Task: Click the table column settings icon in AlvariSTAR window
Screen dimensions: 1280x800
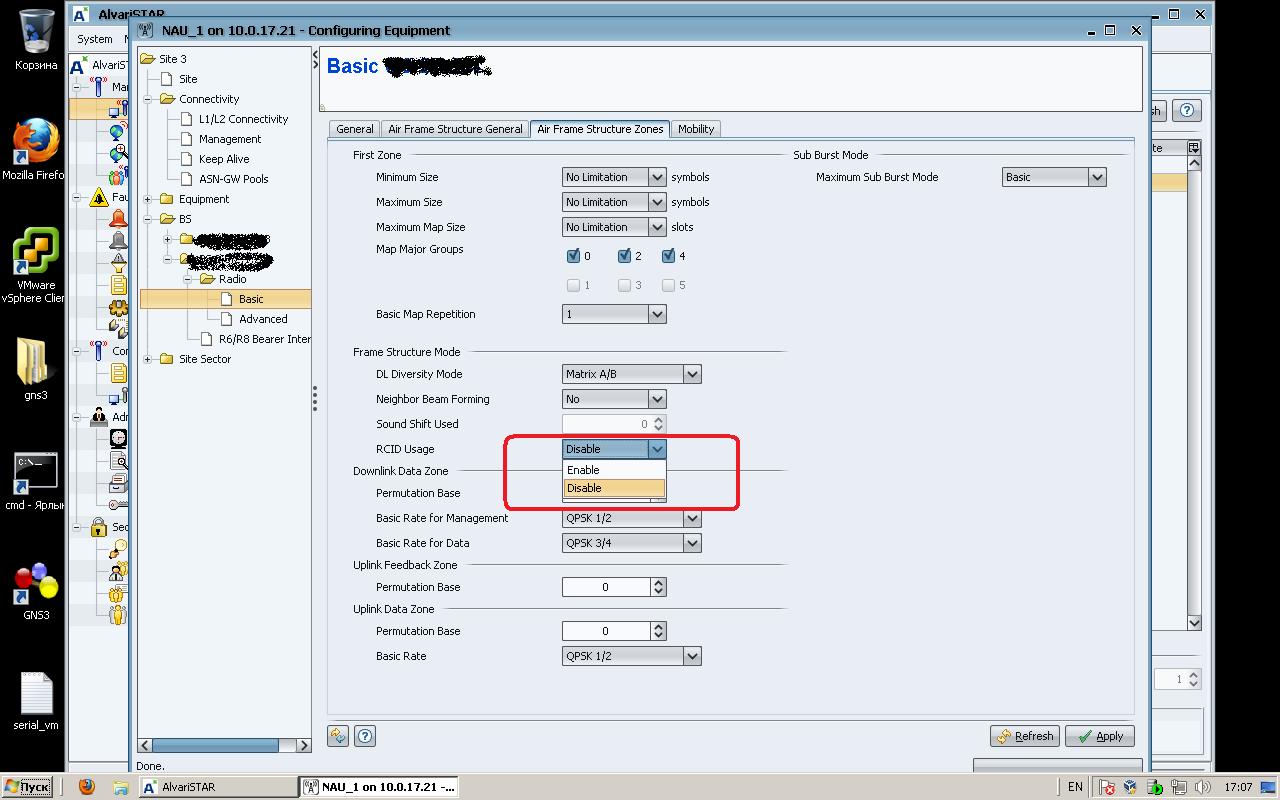Action: tap(1193, 148)
